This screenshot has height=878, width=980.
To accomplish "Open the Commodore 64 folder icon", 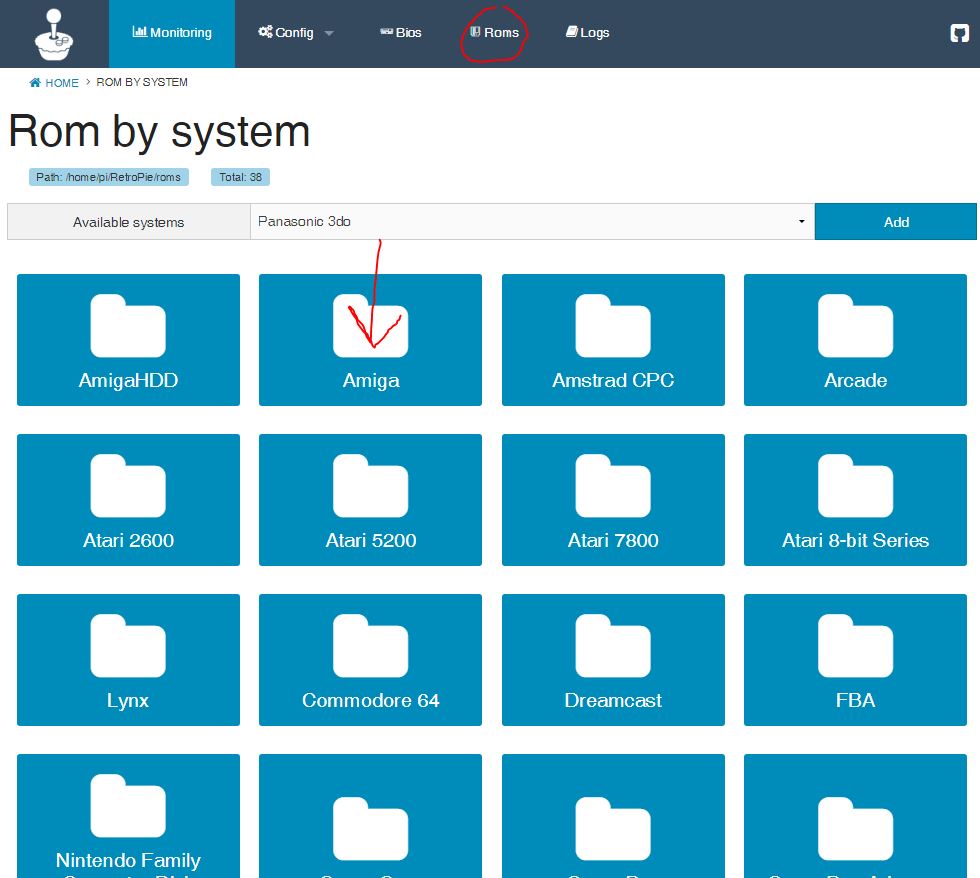I will pos(370,646).
